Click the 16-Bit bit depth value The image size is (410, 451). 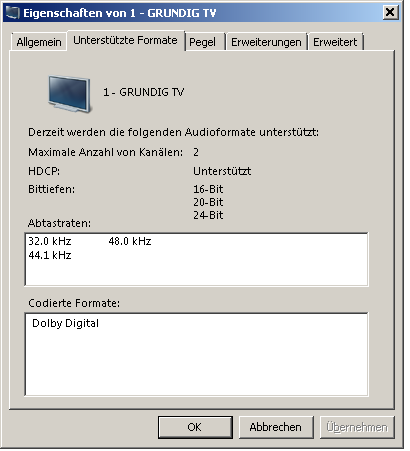pos(208,189)
